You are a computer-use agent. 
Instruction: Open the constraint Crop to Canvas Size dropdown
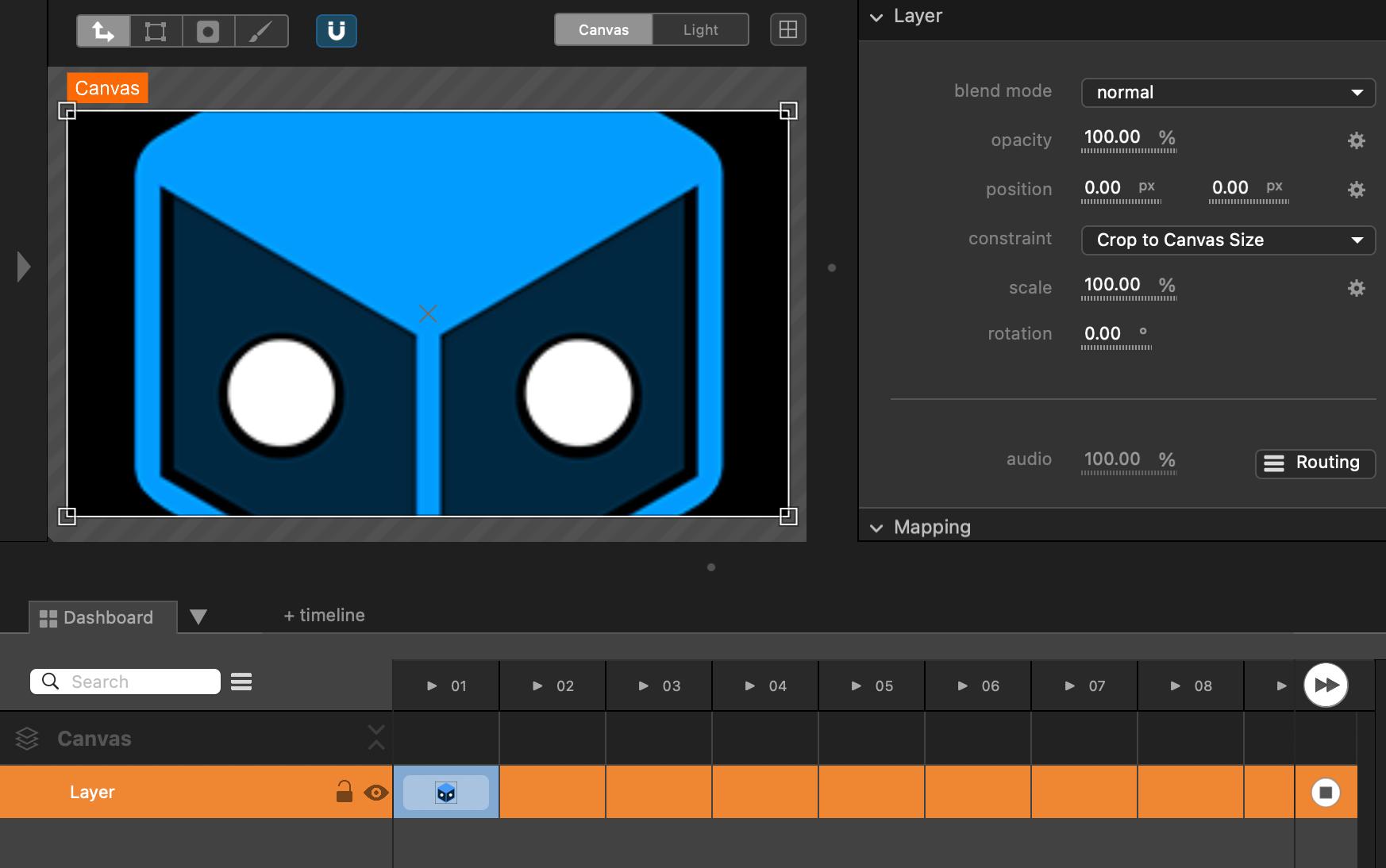tap(1227, 240)
